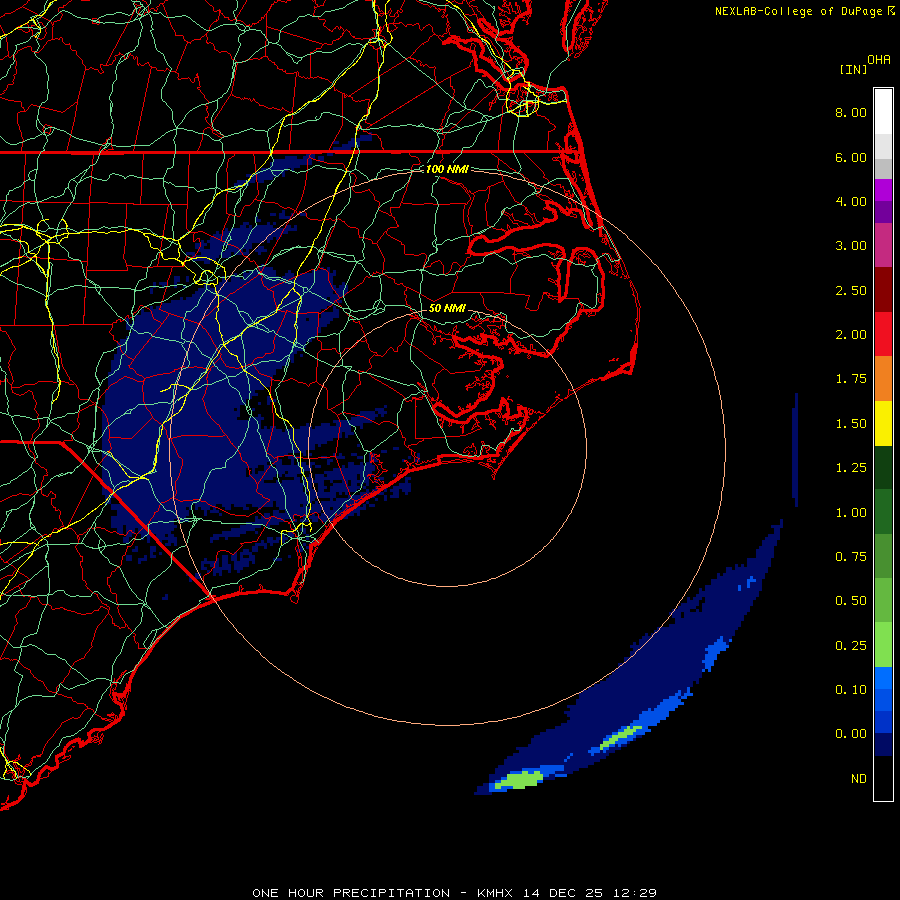
Task: Click the 2.50 legend value
Action: click(x=851, y=290)
